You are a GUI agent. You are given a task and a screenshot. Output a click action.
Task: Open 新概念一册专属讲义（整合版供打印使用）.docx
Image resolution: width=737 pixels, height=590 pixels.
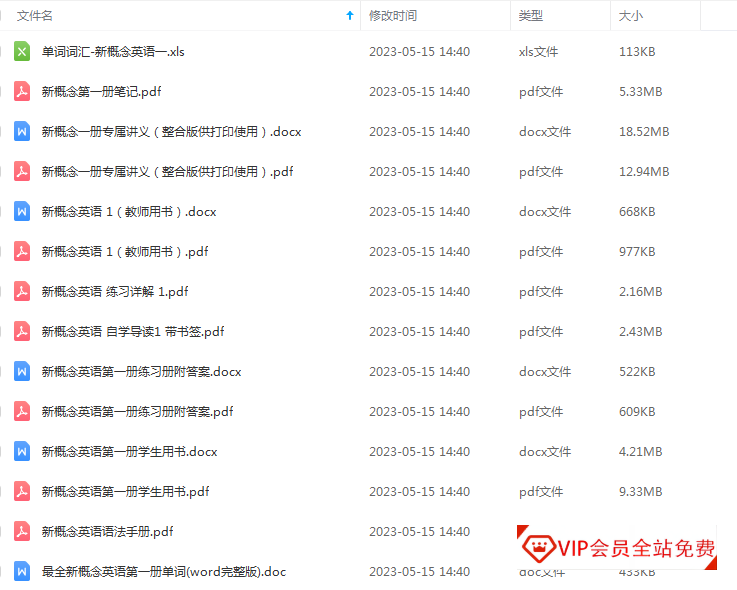point(172,132)
